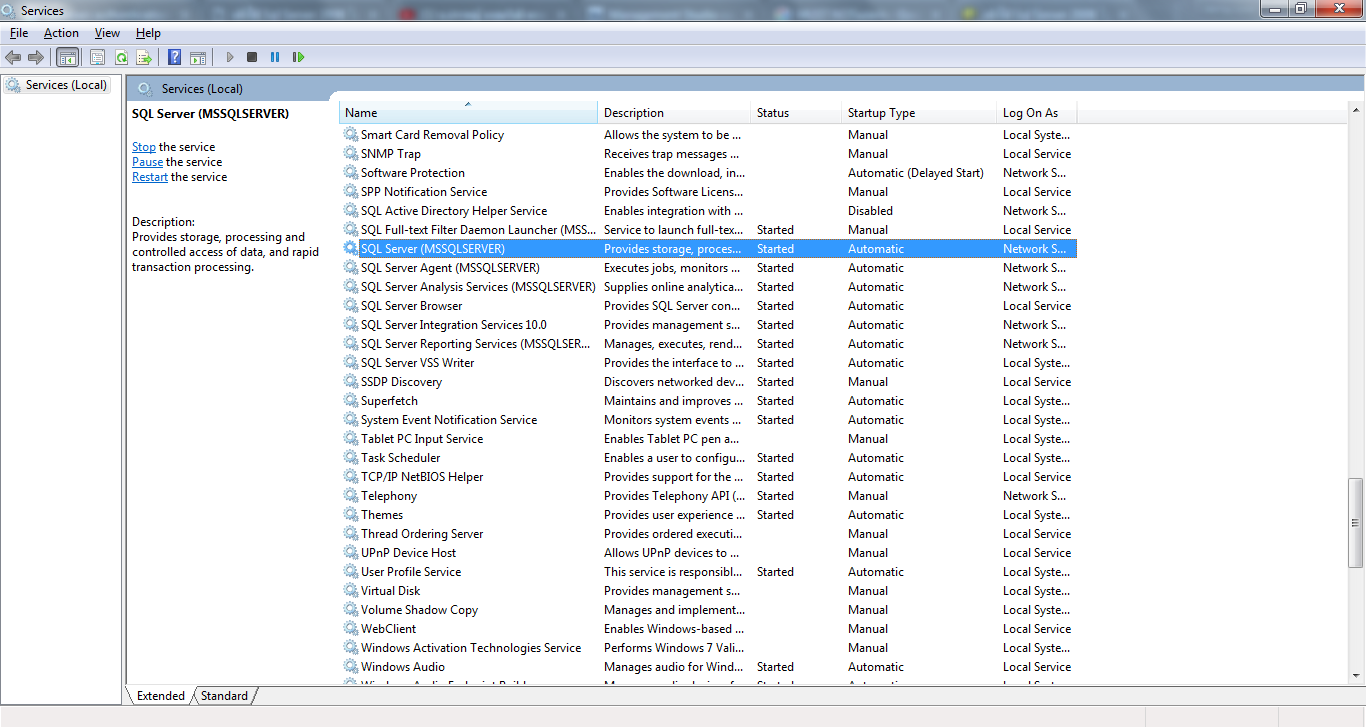This screenshot has width=1366, height=728.
Task: Refresh the services list from toolbar
Action: pyautogui.click(x=121, y=57)
